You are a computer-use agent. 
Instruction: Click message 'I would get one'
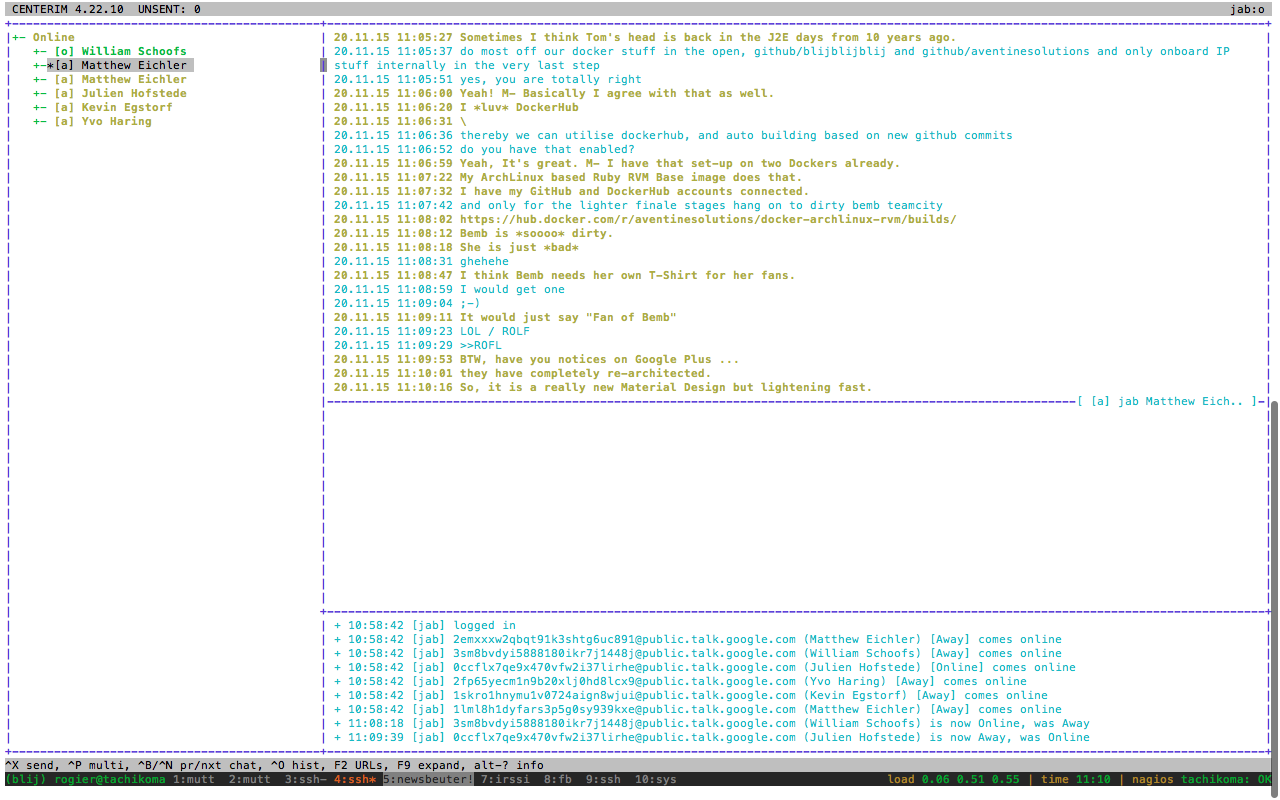[x=512, y=289]
